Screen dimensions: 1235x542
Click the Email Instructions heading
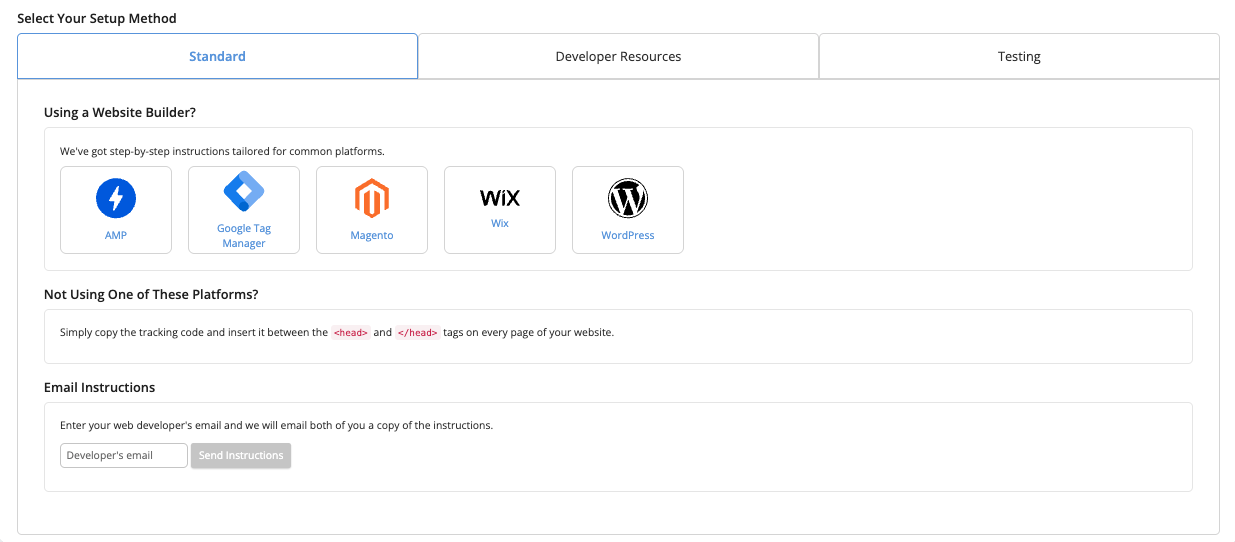(99, 387)
